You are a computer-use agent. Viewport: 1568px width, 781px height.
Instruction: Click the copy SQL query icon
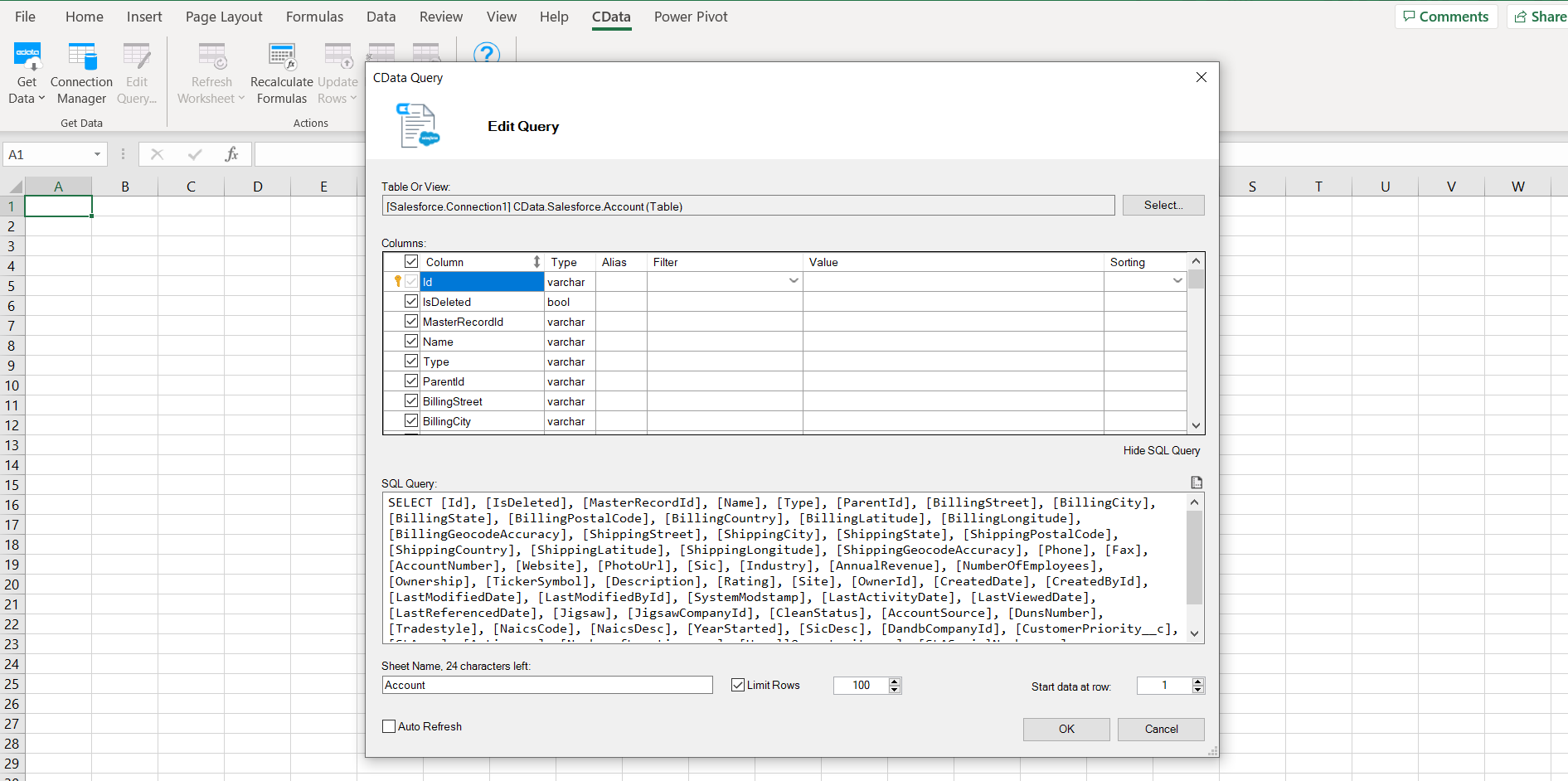coord(1196,483)
